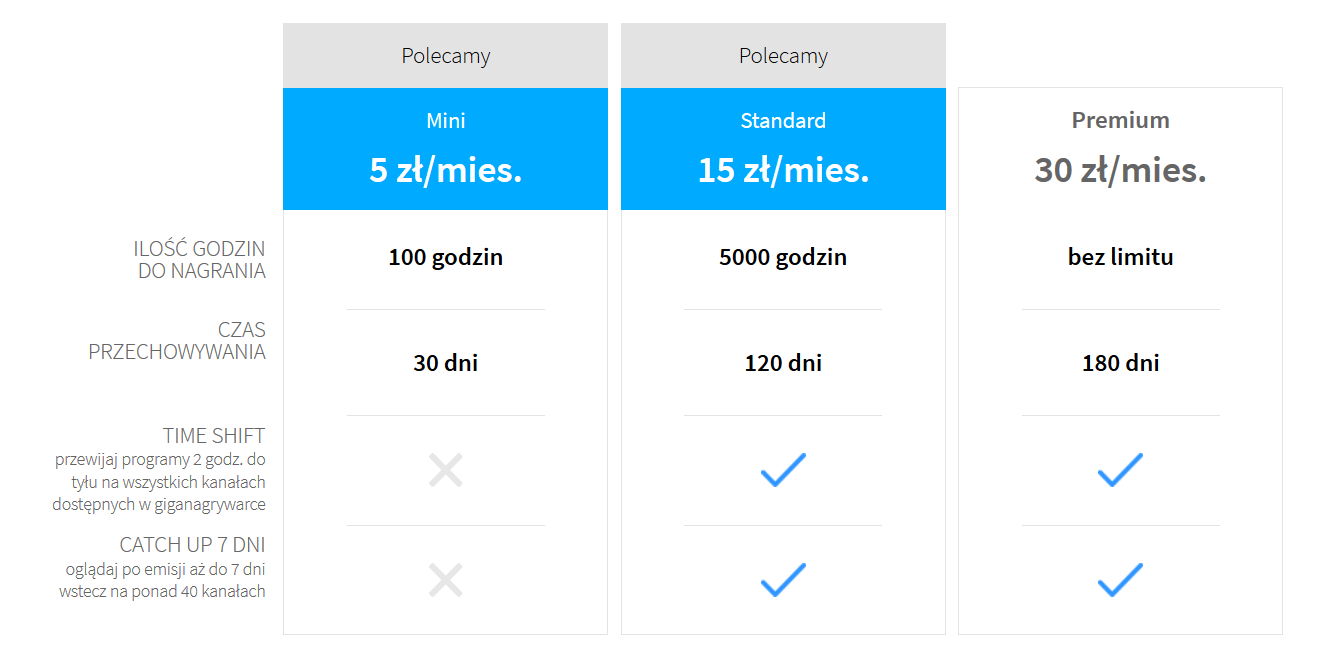Click the Time Shift cross icon under Mini
Viewport: 1323px width, 649px height.
pos(445,470)
